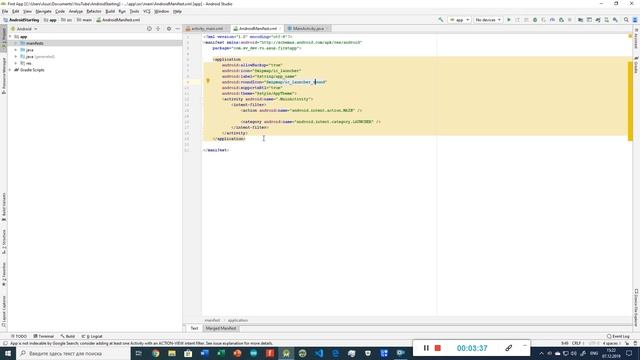Image resolution: width=640 pixels, height=360 pixels.
Task: Open the Help menu
Action: 177,11
